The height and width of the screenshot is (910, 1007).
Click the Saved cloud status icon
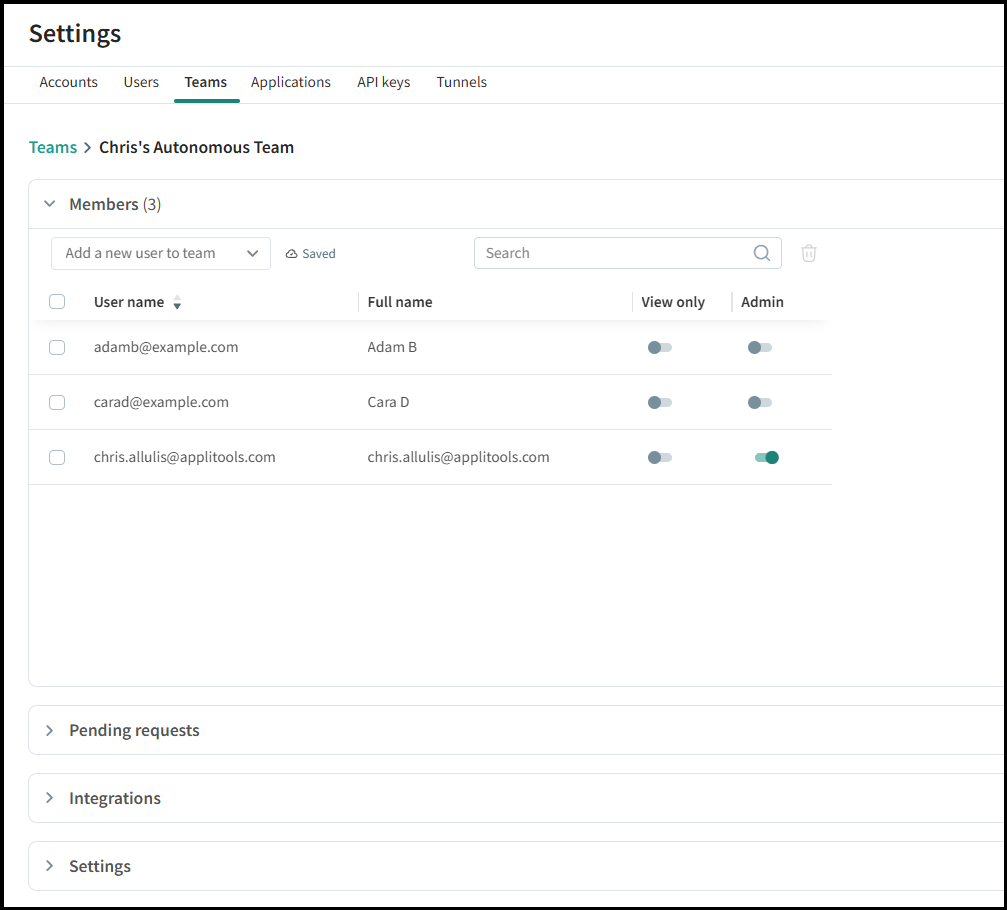tap(292, 254)
